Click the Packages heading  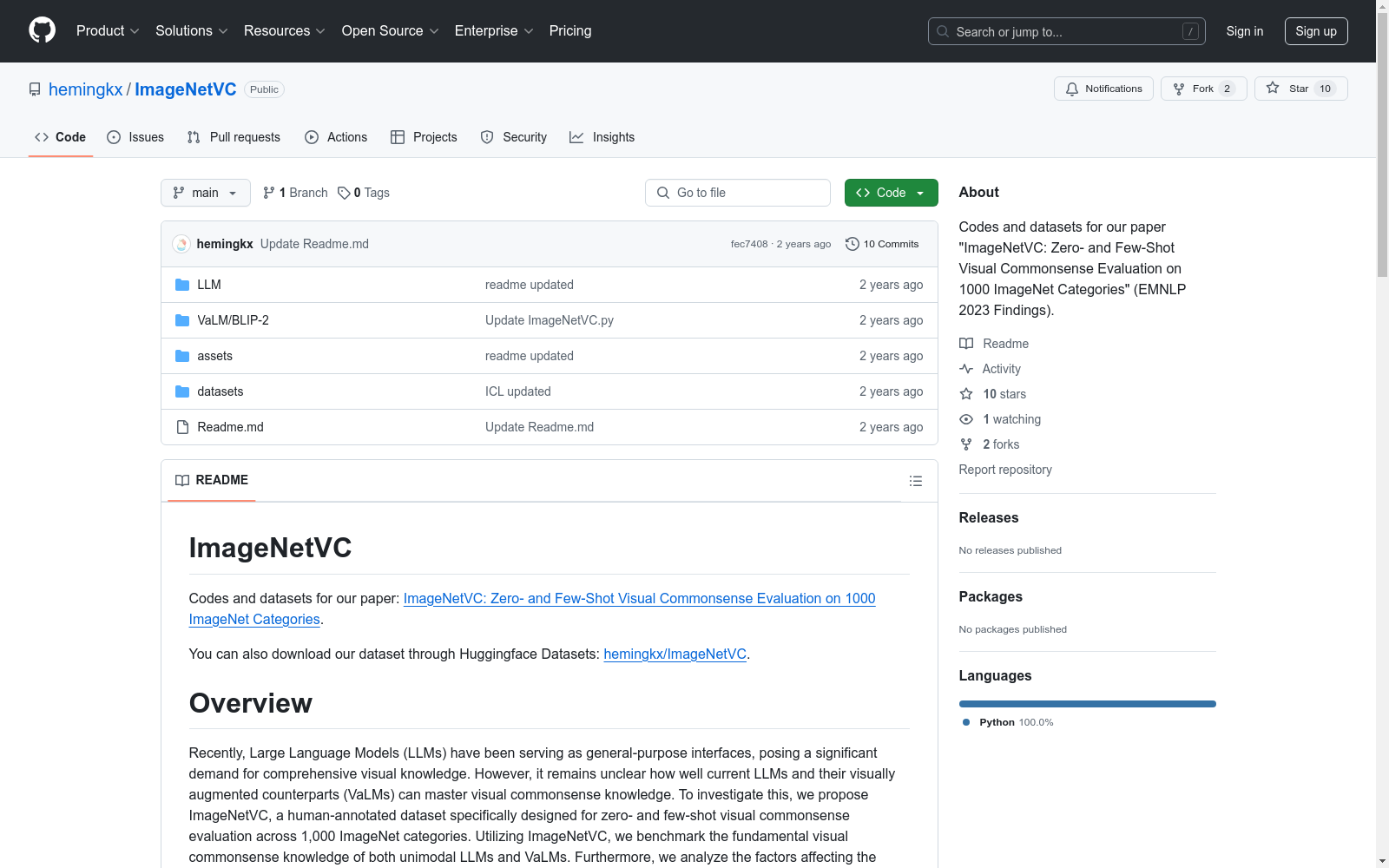(991, 596)
